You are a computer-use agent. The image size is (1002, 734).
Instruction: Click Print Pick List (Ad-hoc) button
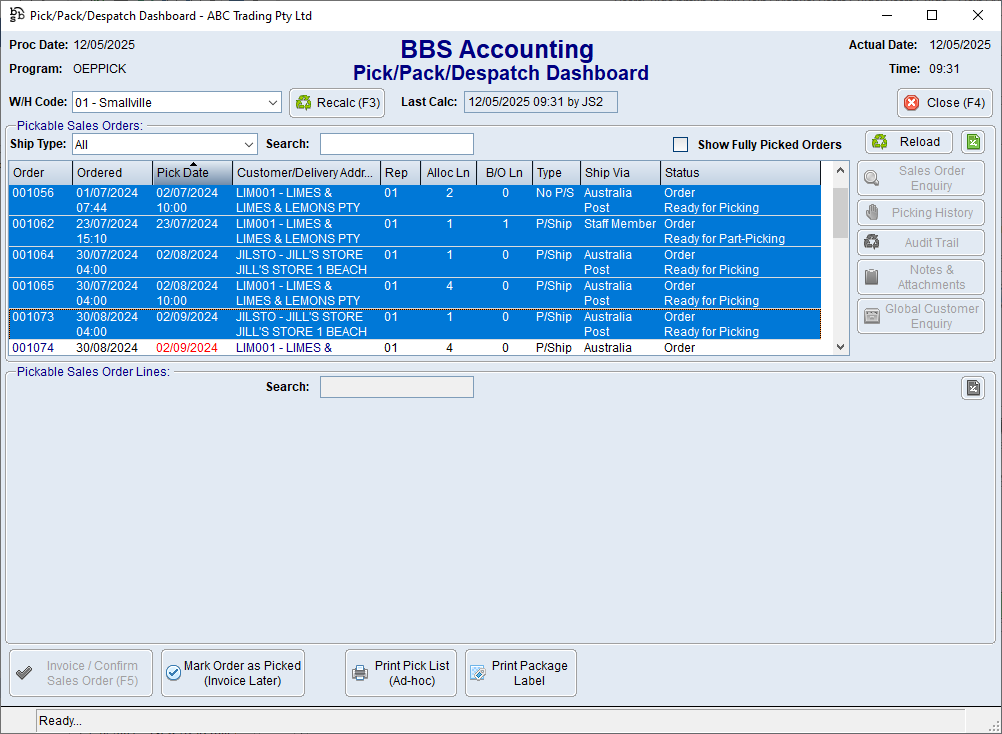(x=401, y=673)
